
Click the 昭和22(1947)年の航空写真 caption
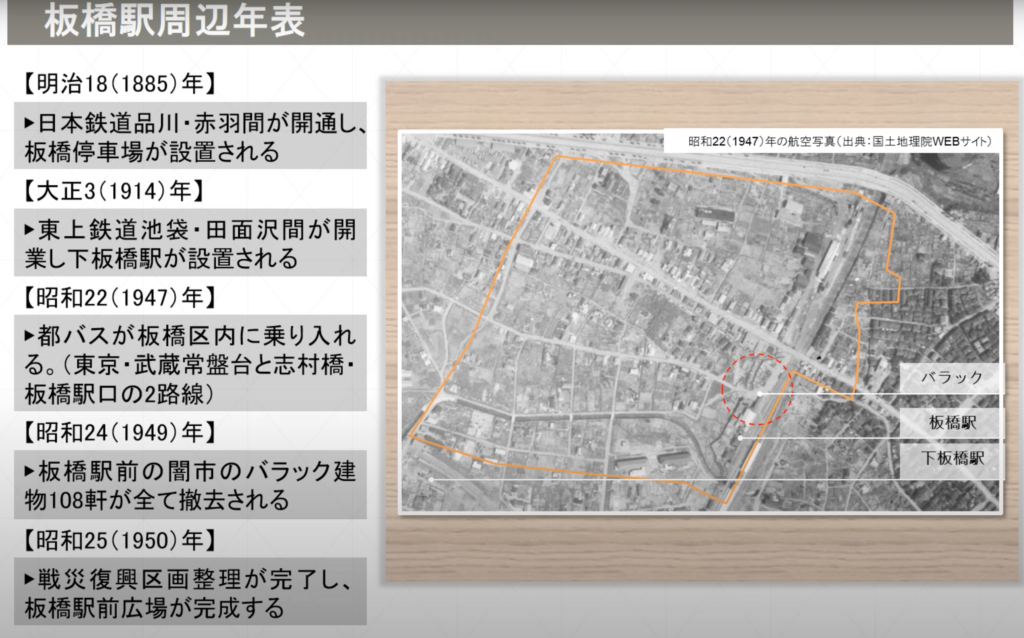point(839,142)
